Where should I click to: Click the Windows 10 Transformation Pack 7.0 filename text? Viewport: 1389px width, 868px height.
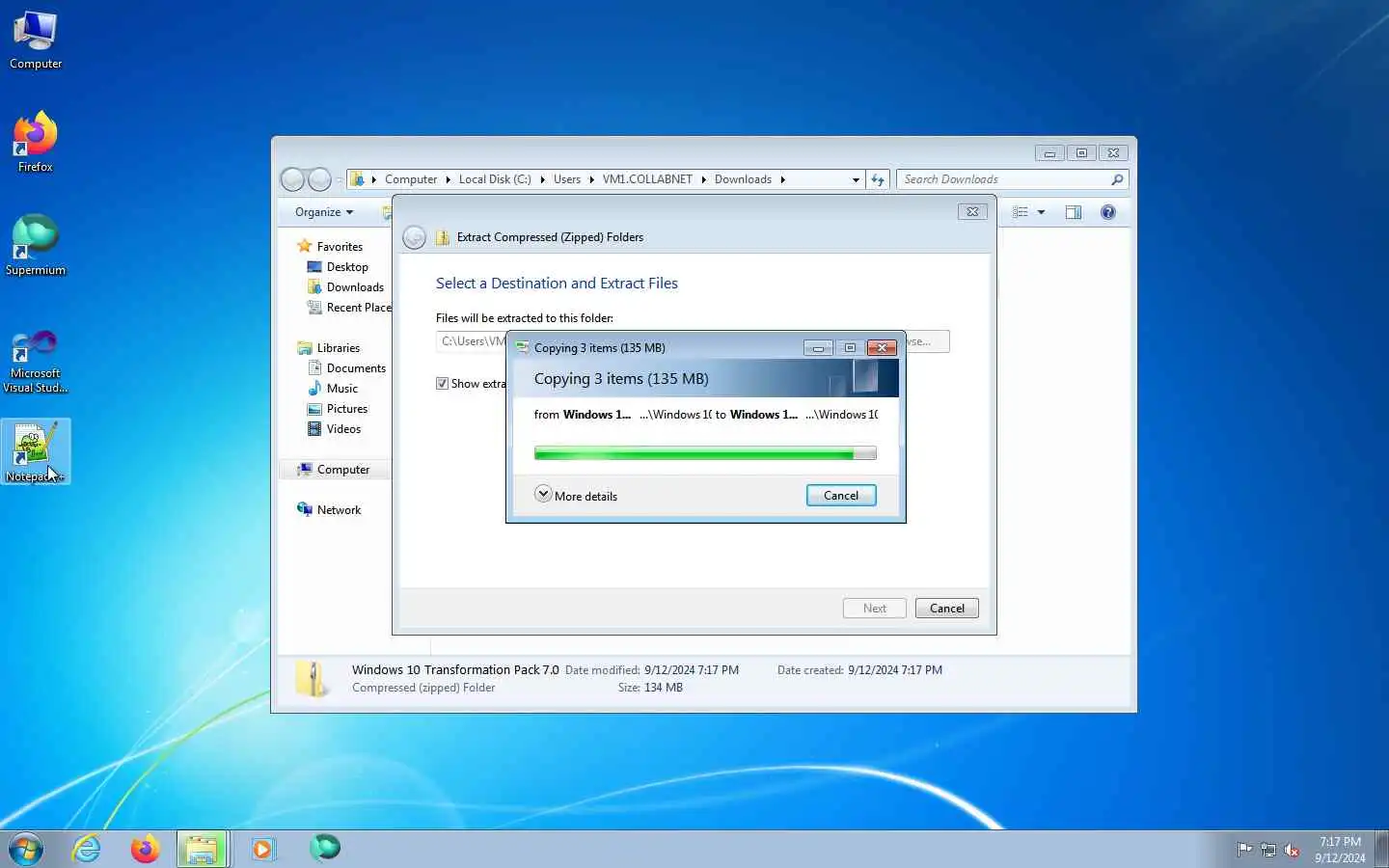pos(455,670)
